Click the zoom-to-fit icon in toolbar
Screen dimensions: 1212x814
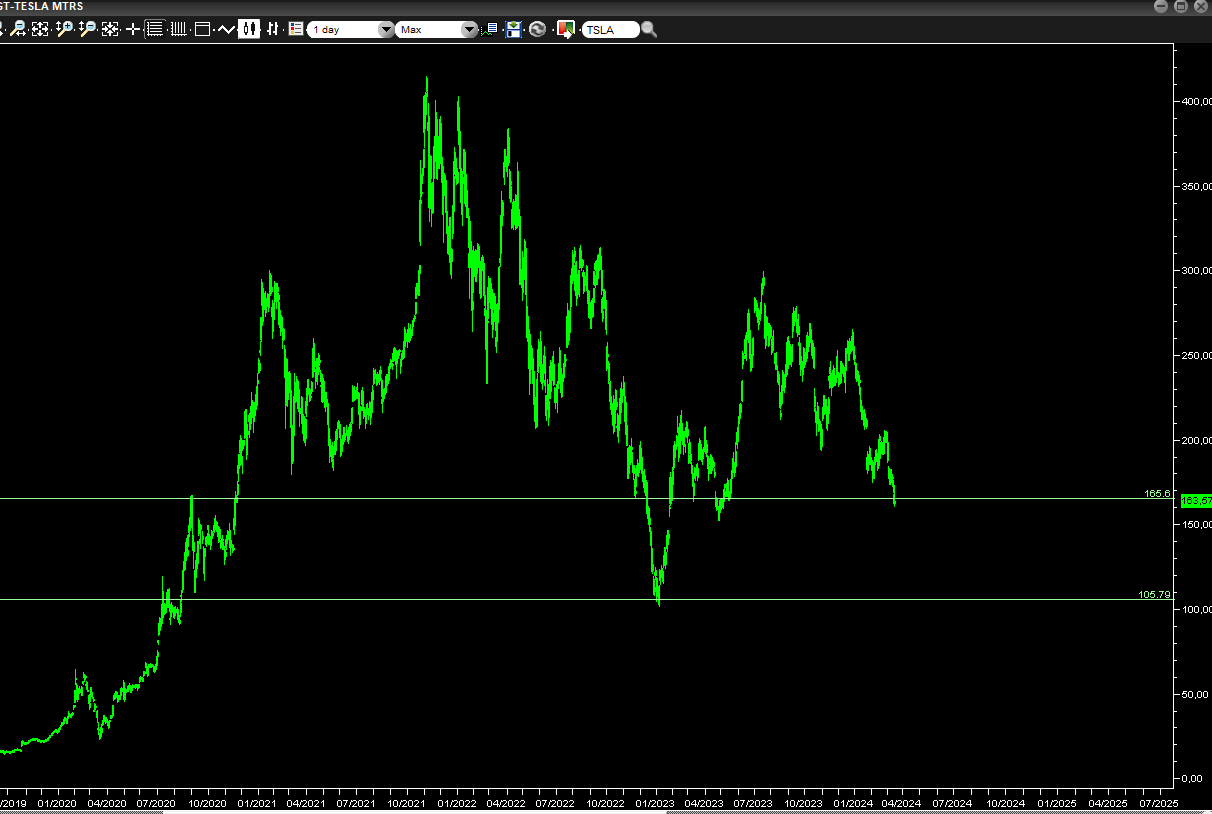pos(40,29)
